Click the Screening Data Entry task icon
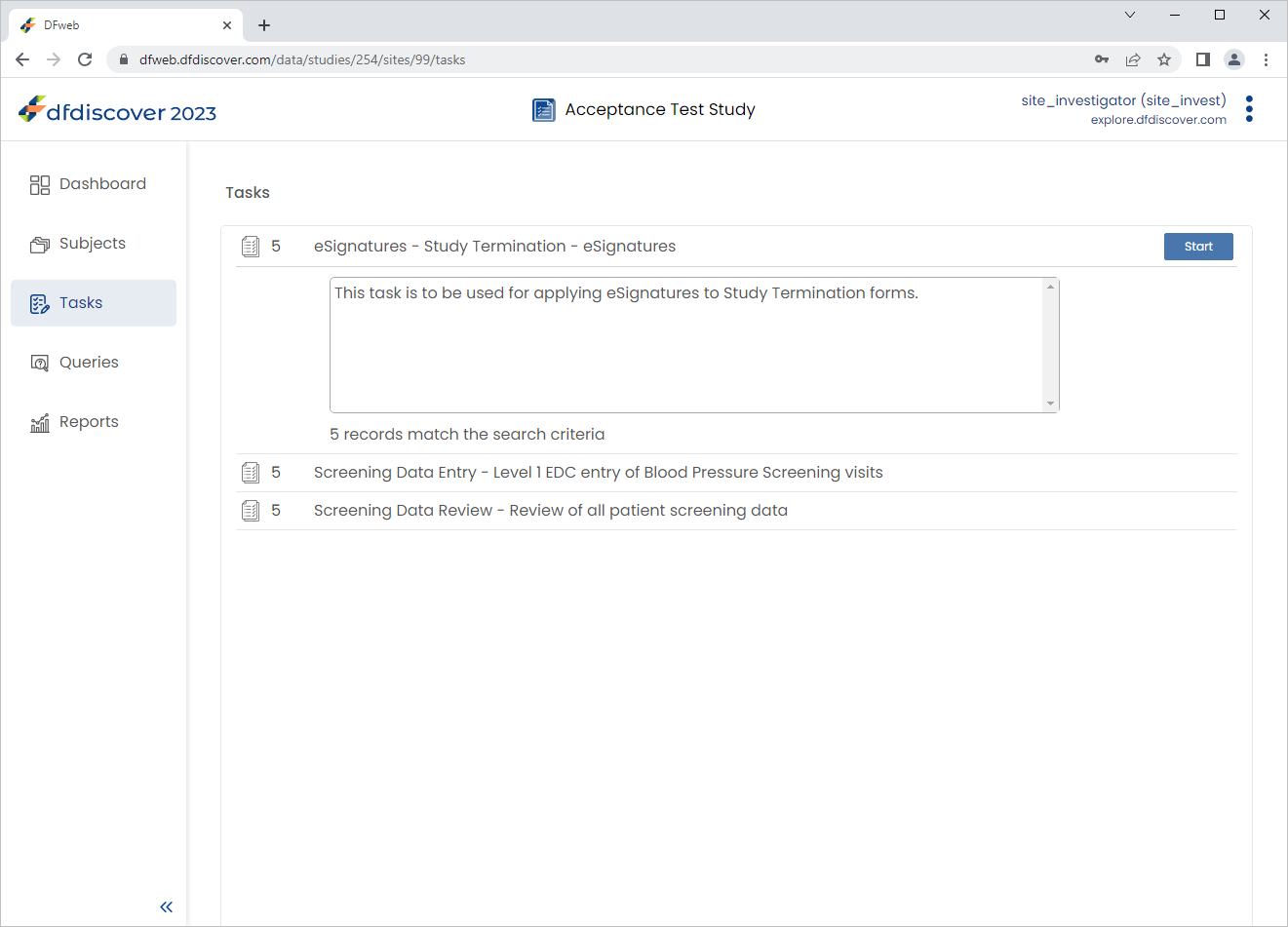The height and width of the screenshot is (927, 1288). click(251, 473)
